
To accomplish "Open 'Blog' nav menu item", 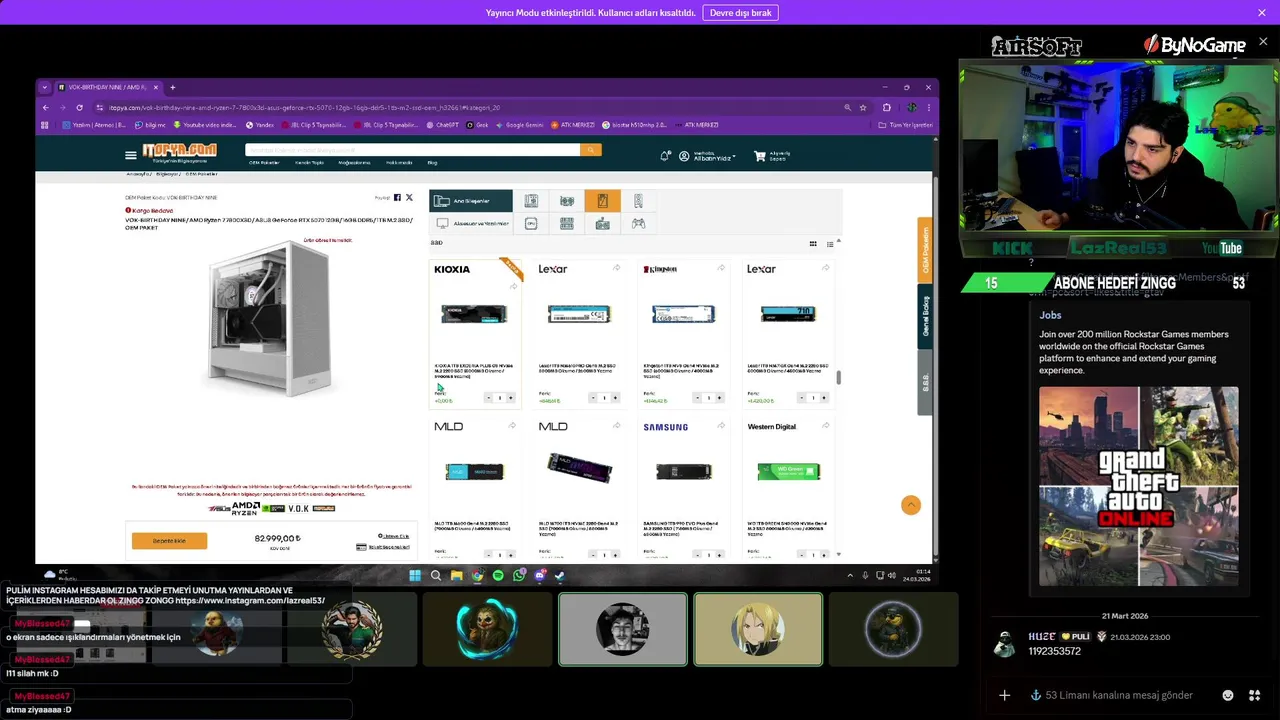I will [432, 162].
